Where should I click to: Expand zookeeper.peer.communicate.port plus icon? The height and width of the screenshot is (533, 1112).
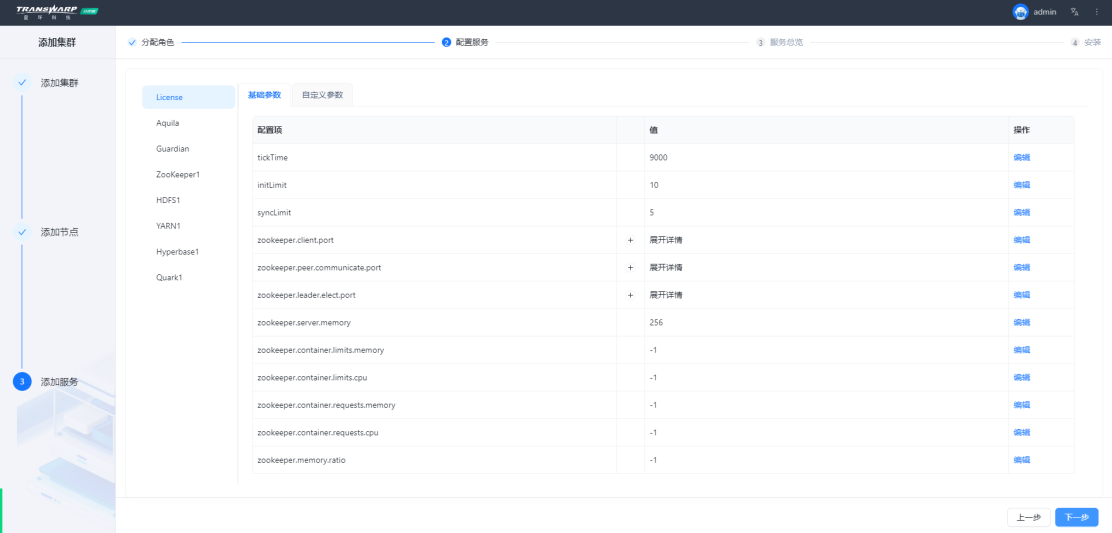(630, 268)
